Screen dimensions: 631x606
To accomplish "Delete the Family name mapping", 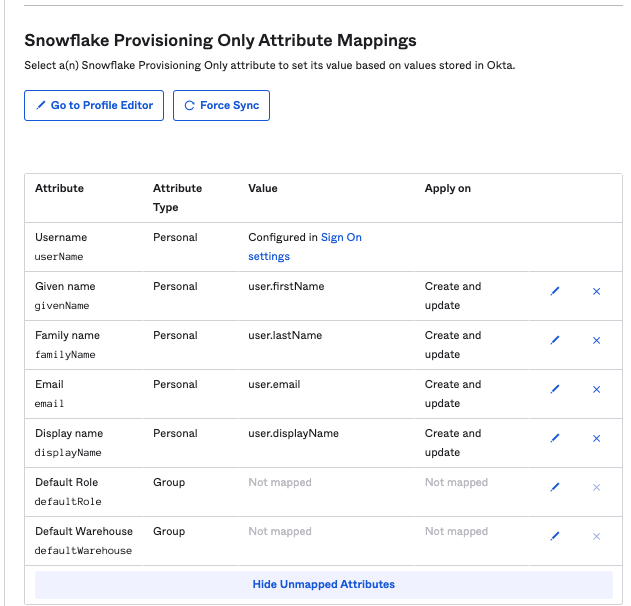I will 597,340.
